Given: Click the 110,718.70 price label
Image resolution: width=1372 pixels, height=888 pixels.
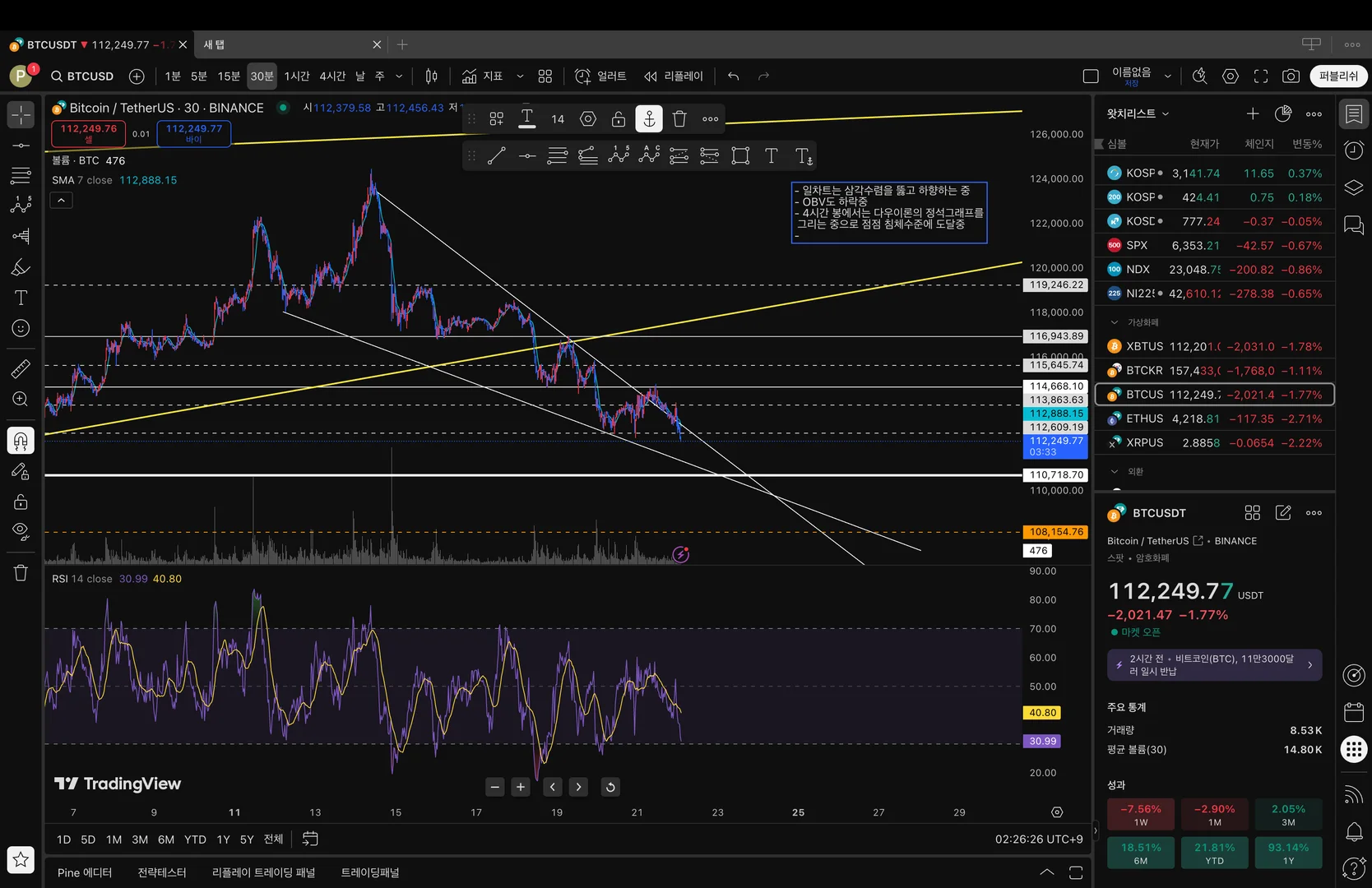Looking at the screenshot, I should tap(1055, 475).
